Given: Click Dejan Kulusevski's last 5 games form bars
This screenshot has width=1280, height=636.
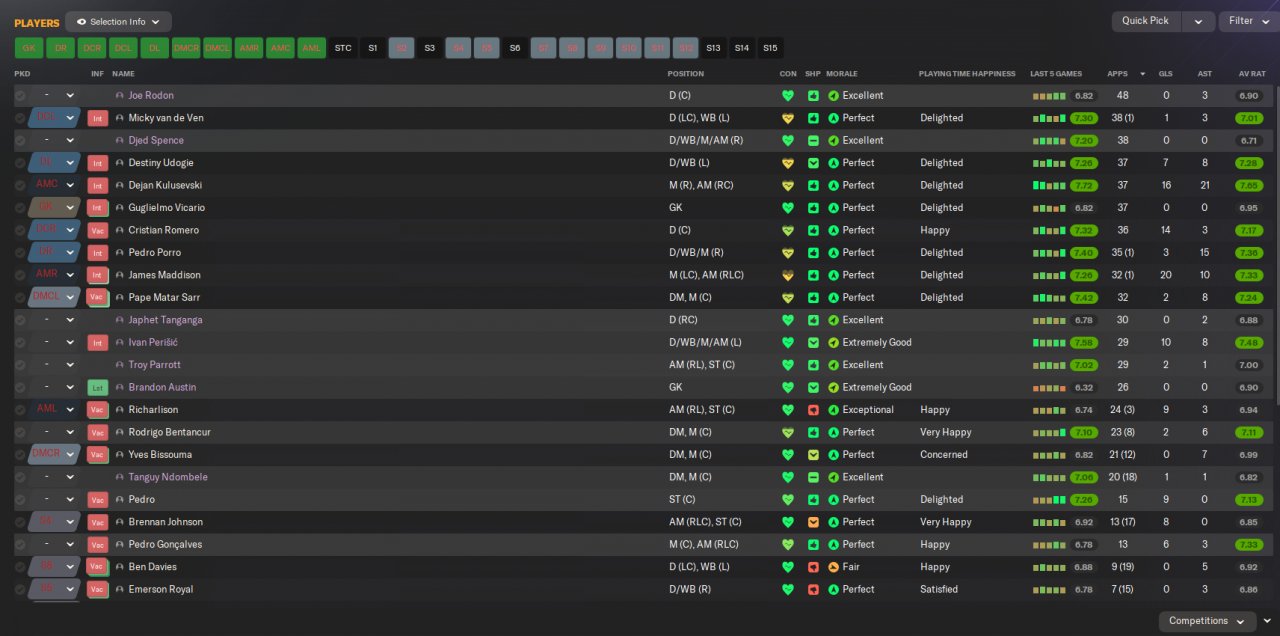Looking at the screenshot, I should (x=1049, y=185).
